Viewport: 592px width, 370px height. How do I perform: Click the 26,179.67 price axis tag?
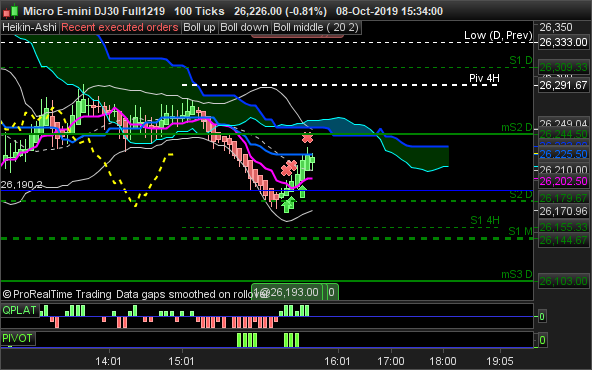coord(563,198)
